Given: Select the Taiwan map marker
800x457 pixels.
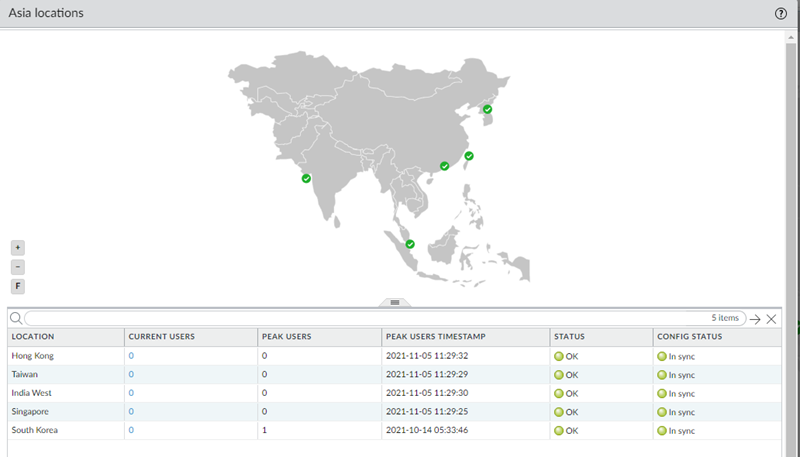Looking at the screenshot, I should (469, 156).
